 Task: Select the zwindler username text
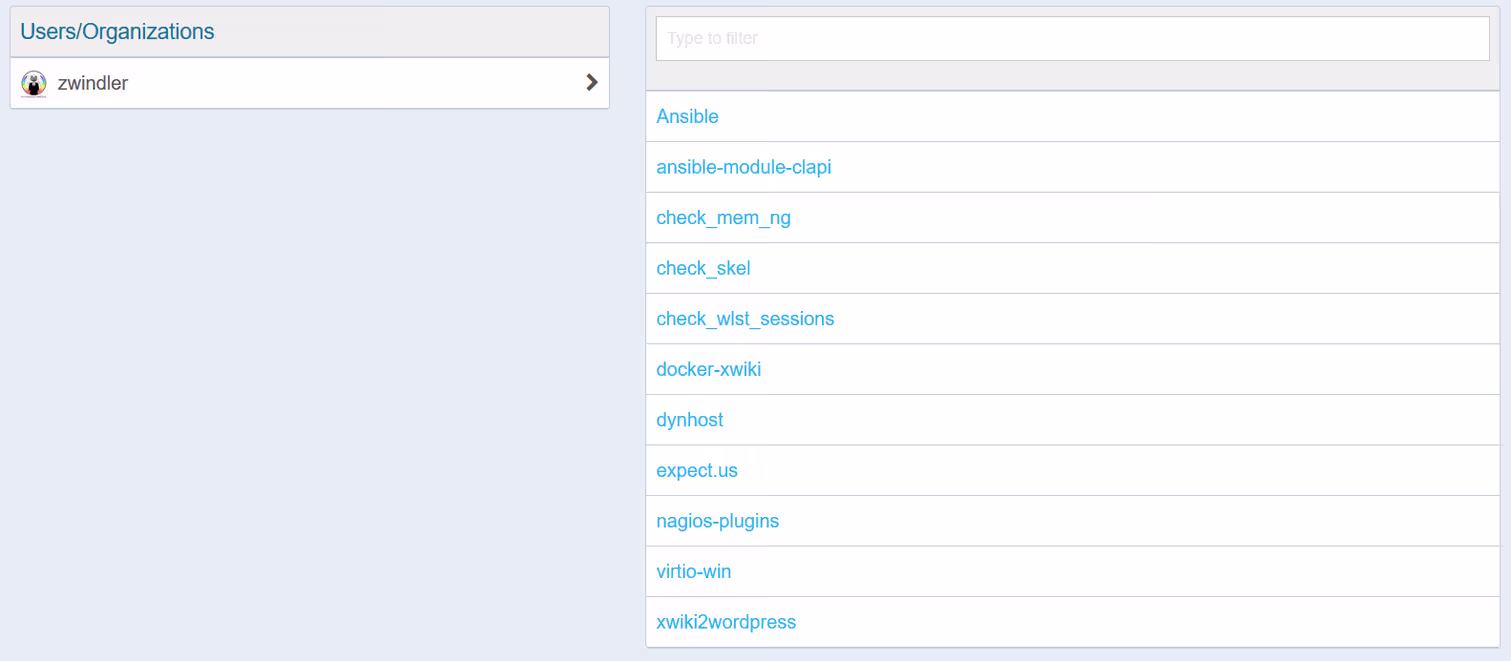[93, 84]
